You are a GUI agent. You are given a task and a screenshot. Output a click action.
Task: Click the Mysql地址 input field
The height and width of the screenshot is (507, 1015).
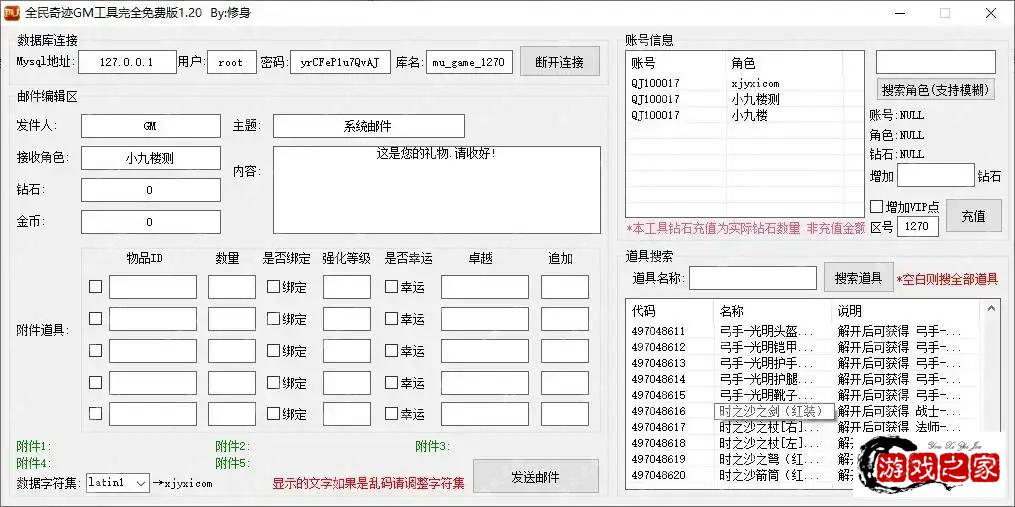[126, 62]
